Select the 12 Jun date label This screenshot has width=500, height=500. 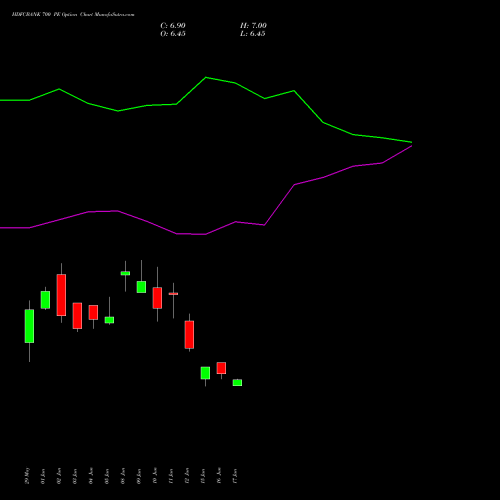coord(187,476)
